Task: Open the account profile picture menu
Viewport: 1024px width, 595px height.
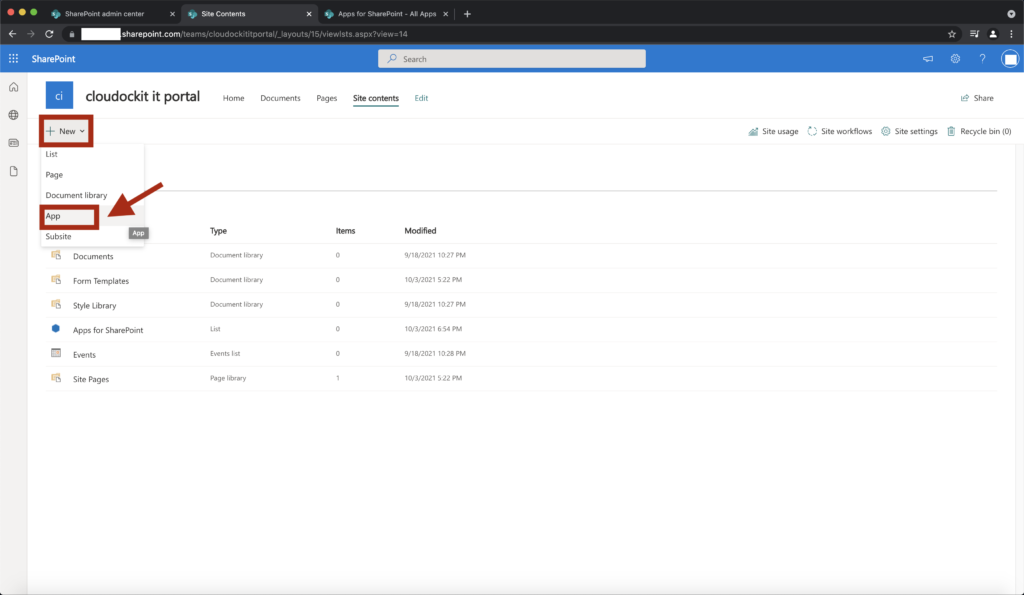Action: point(1010,59)
